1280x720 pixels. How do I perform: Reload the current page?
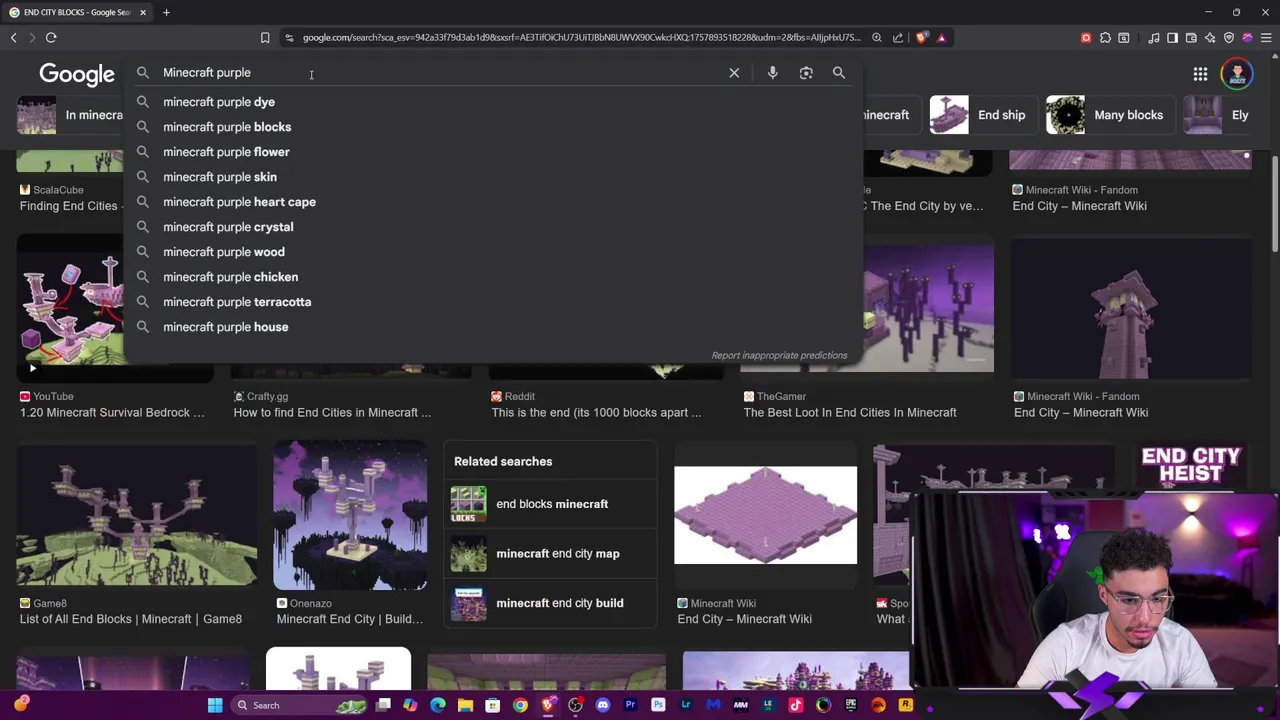pos(51,38)
